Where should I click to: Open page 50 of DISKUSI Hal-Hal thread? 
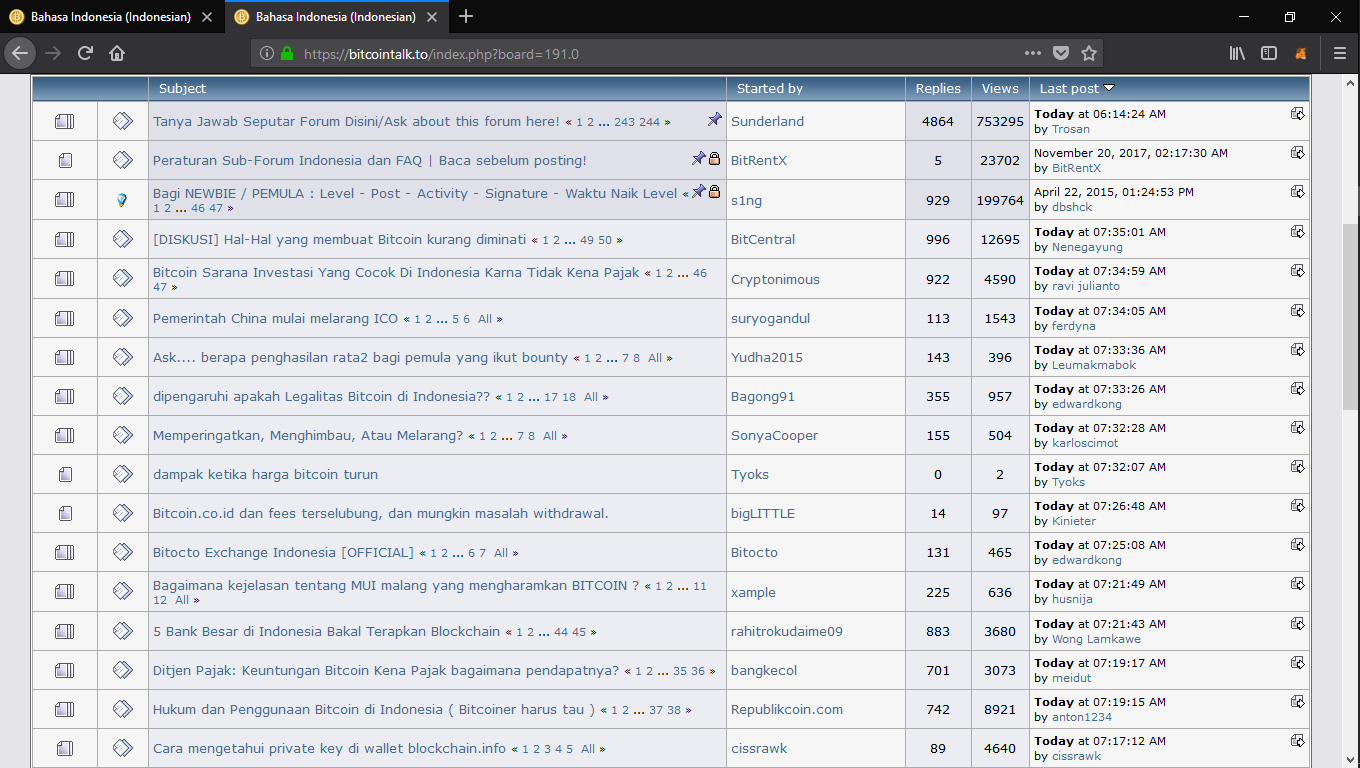605,240
